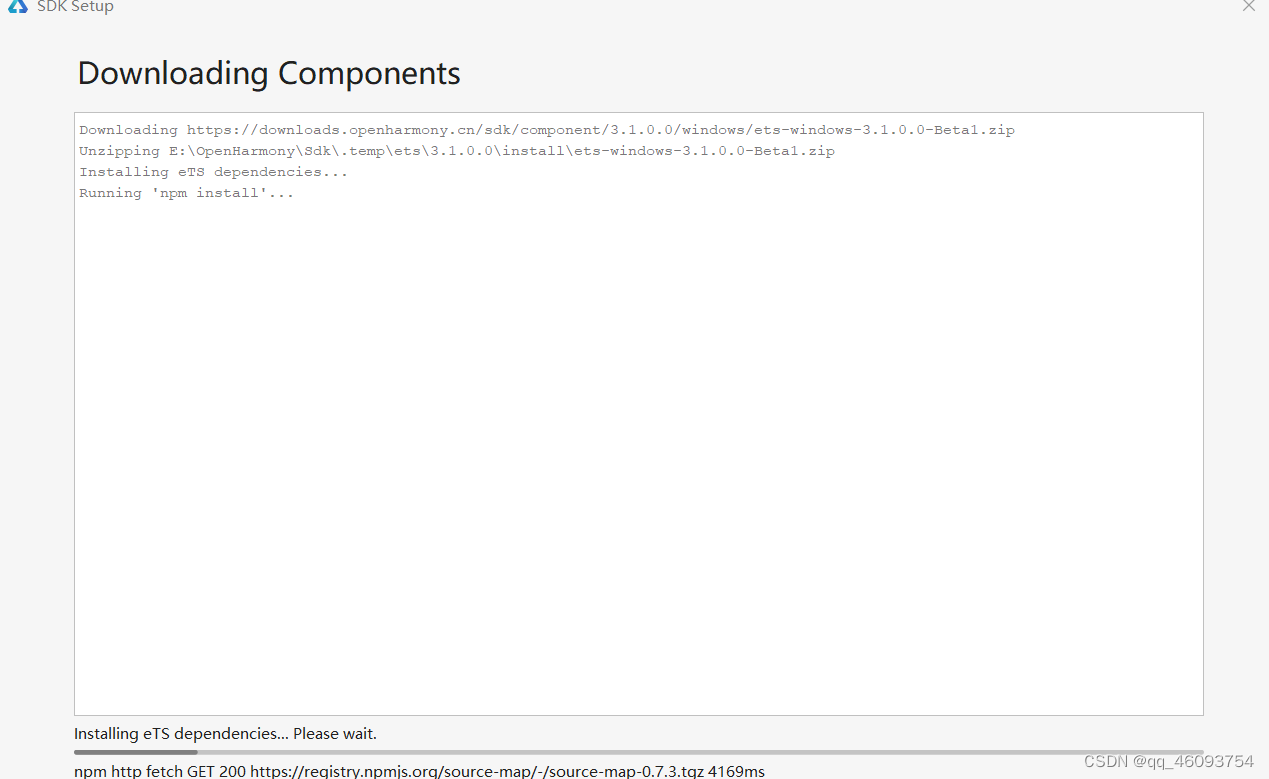Screen dimensions: 1269x779
Task: Select the Running 'npm install' log entry
Action: 185,192
